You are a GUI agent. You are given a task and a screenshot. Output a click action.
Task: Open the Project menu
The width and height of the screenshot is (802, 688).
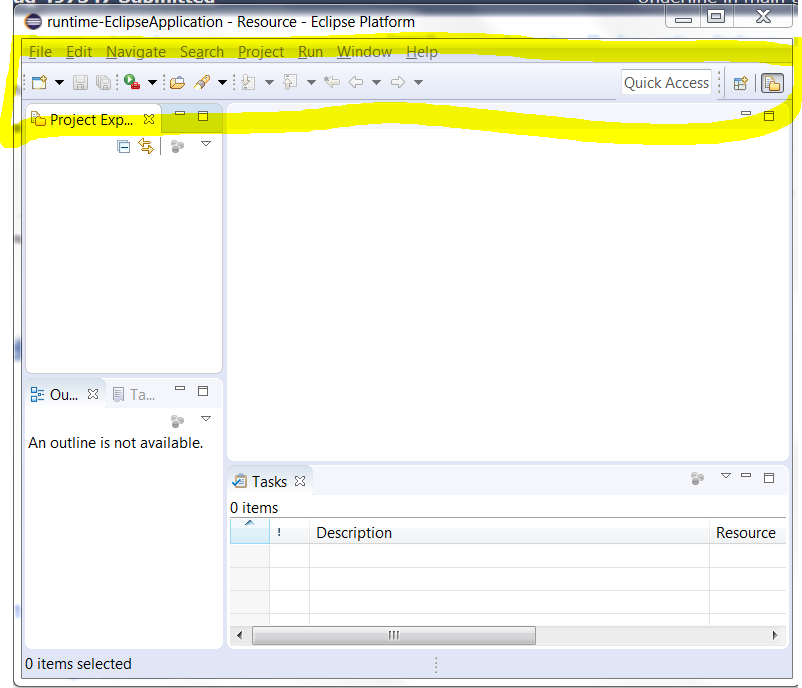(261, 52)
